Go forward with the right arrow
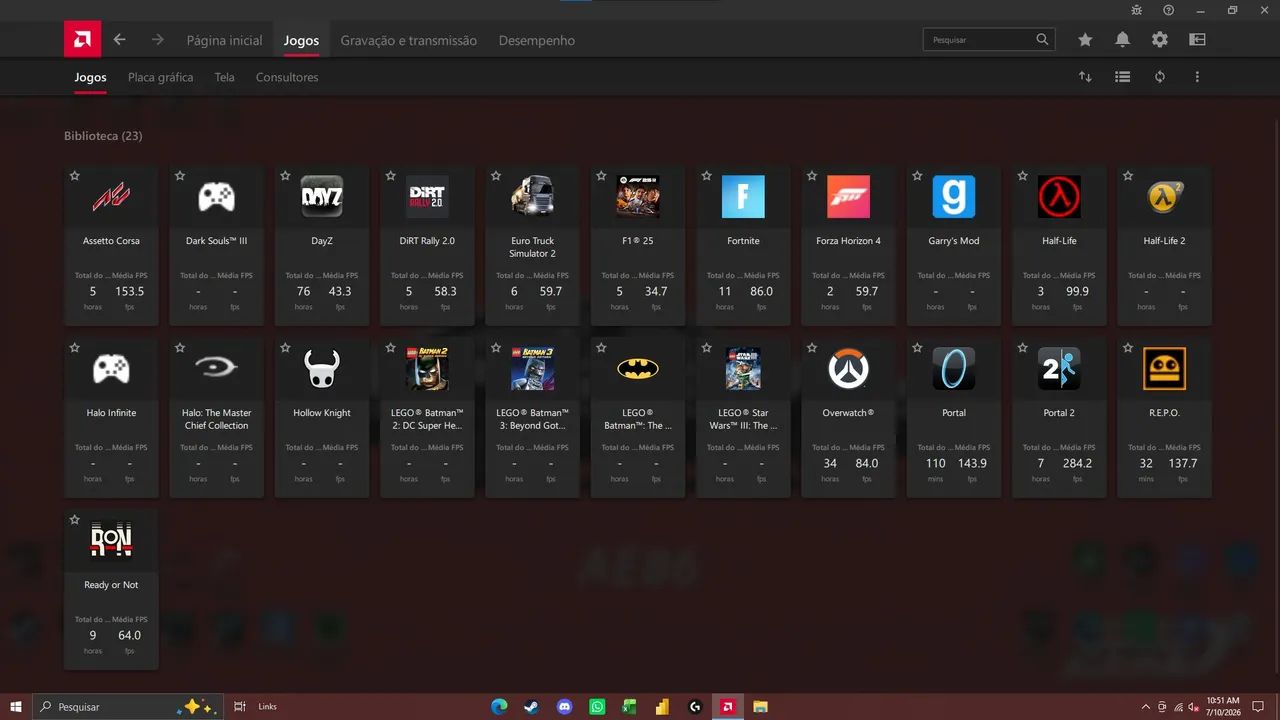This screenshot has height=720, width=1280. (157, 40)
